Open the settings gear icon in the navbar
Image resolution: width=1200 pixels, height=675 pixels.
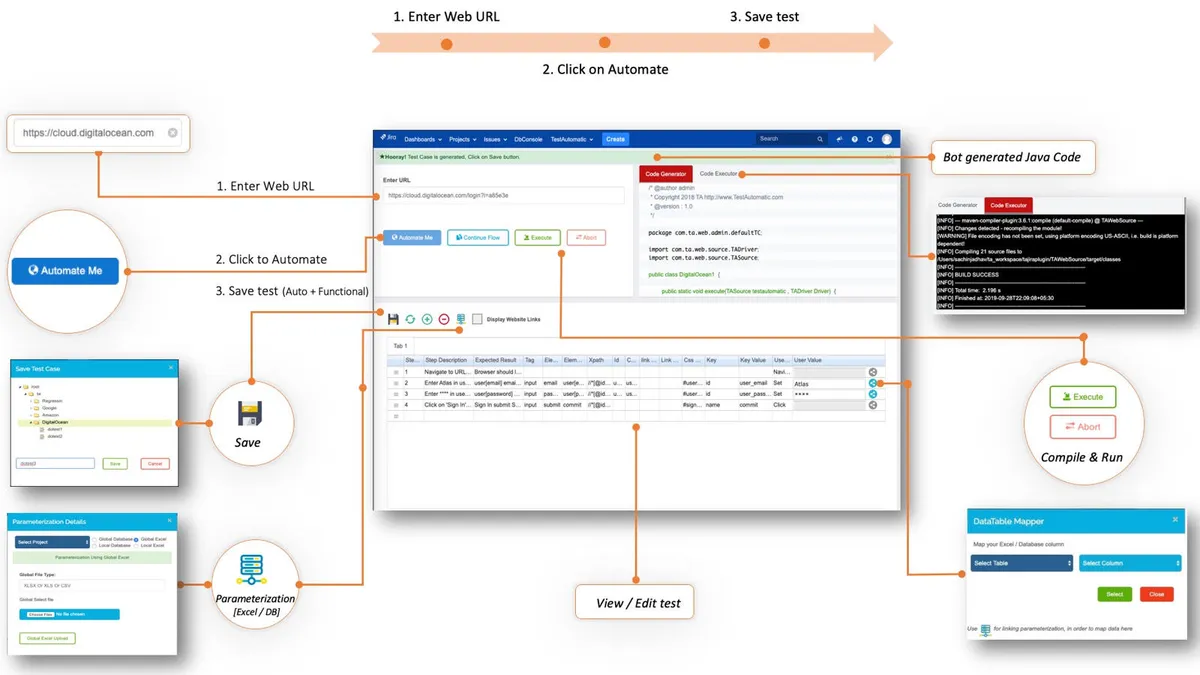pyautogui.click(x=870, y=139)
